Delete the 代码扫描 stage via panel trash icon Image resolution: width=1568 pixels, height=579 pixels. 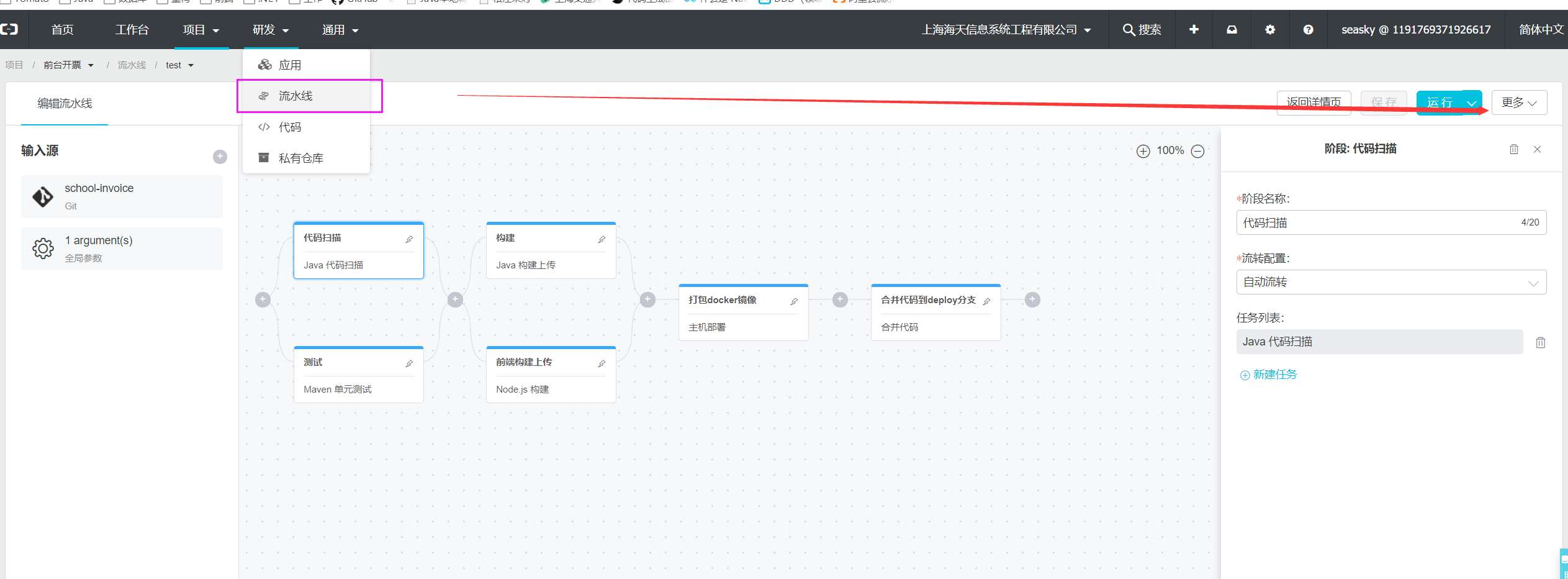(x=1514, y=149)
